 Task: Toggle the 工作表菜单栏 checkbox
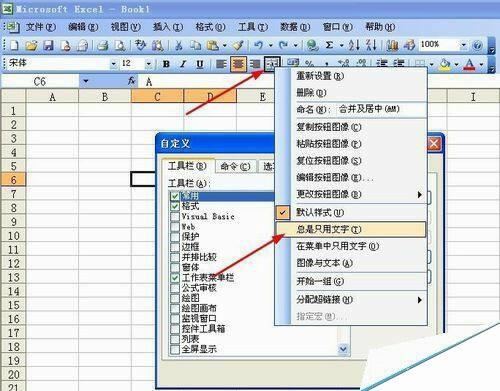(x=175, y=278)
